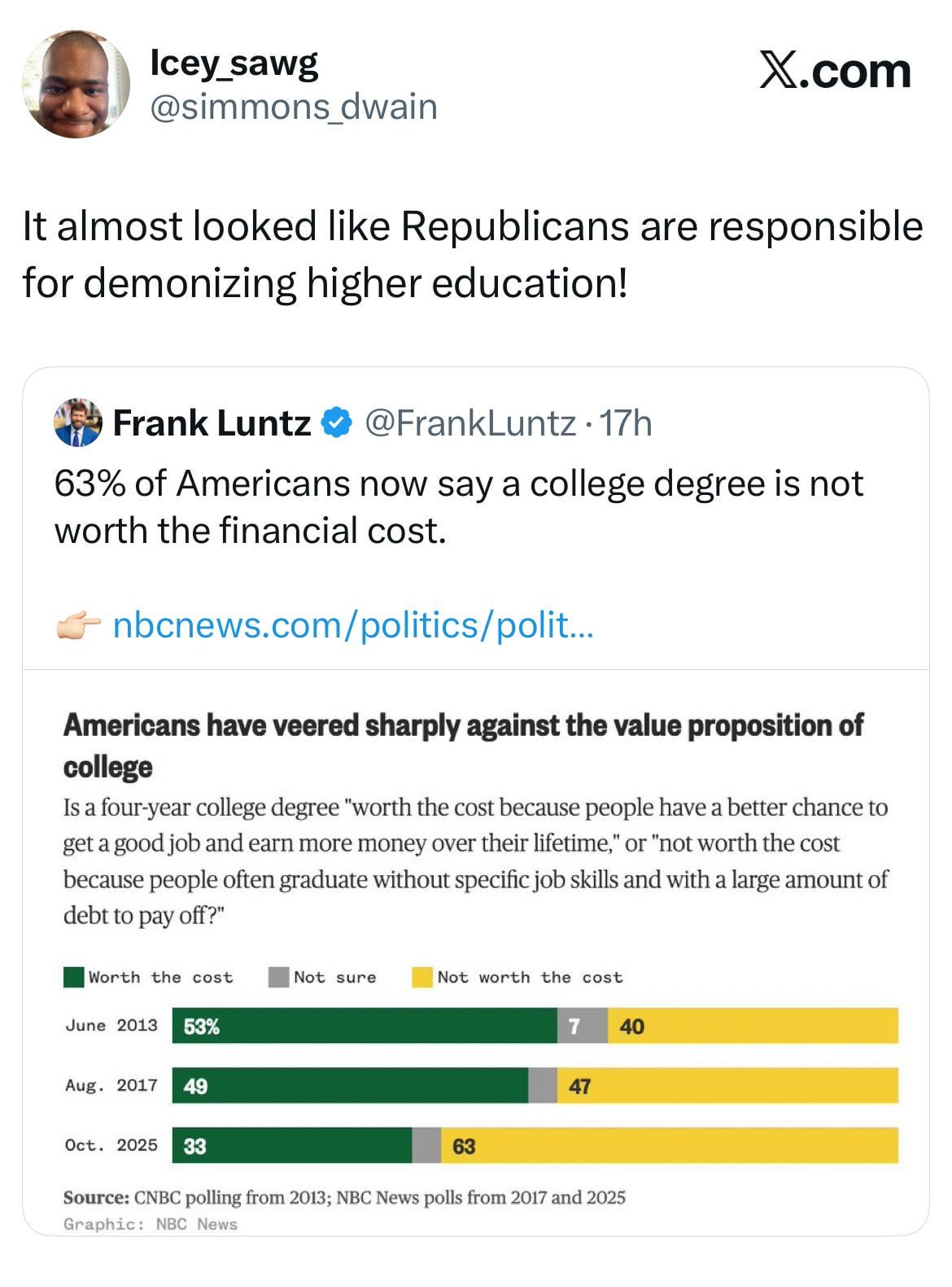The height and width of the screenshot is (1287, 952).
Task: Click the Frank Luntz display name
Action: click(212, 422)
